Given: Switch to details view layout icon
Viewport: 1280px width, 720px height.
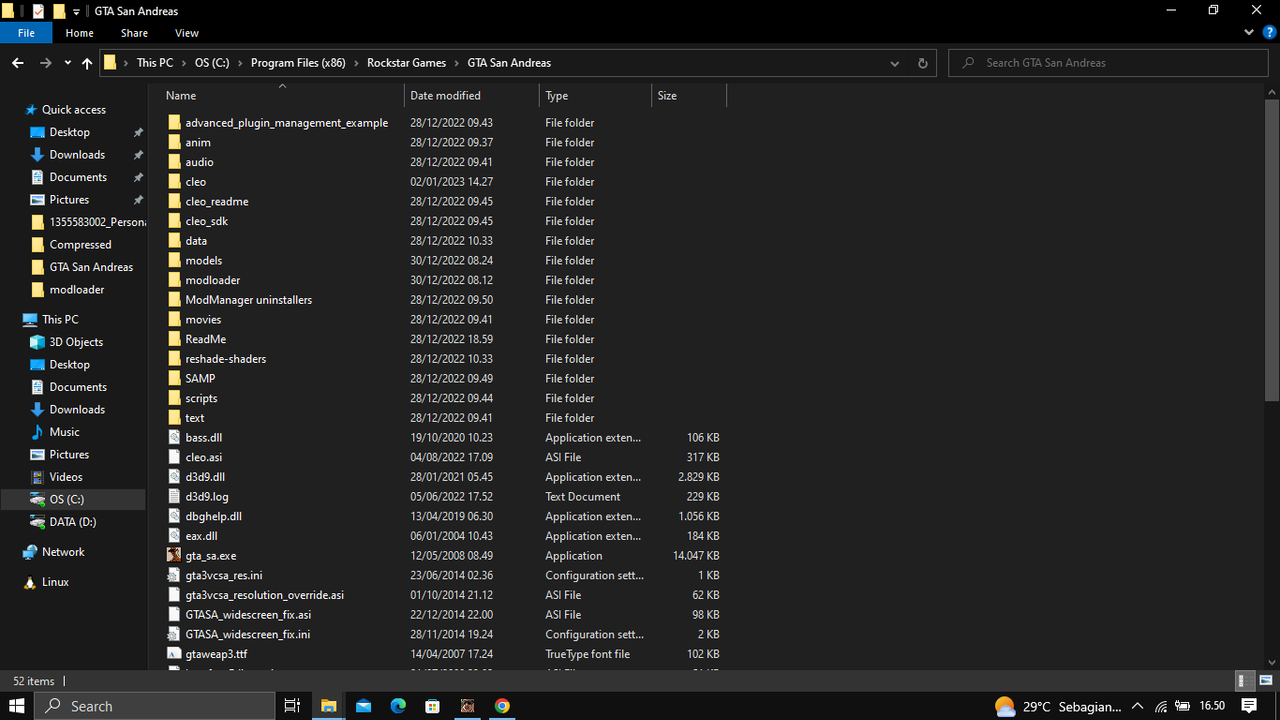Looking at the screenshot, I should click(x=1245, y=681).
